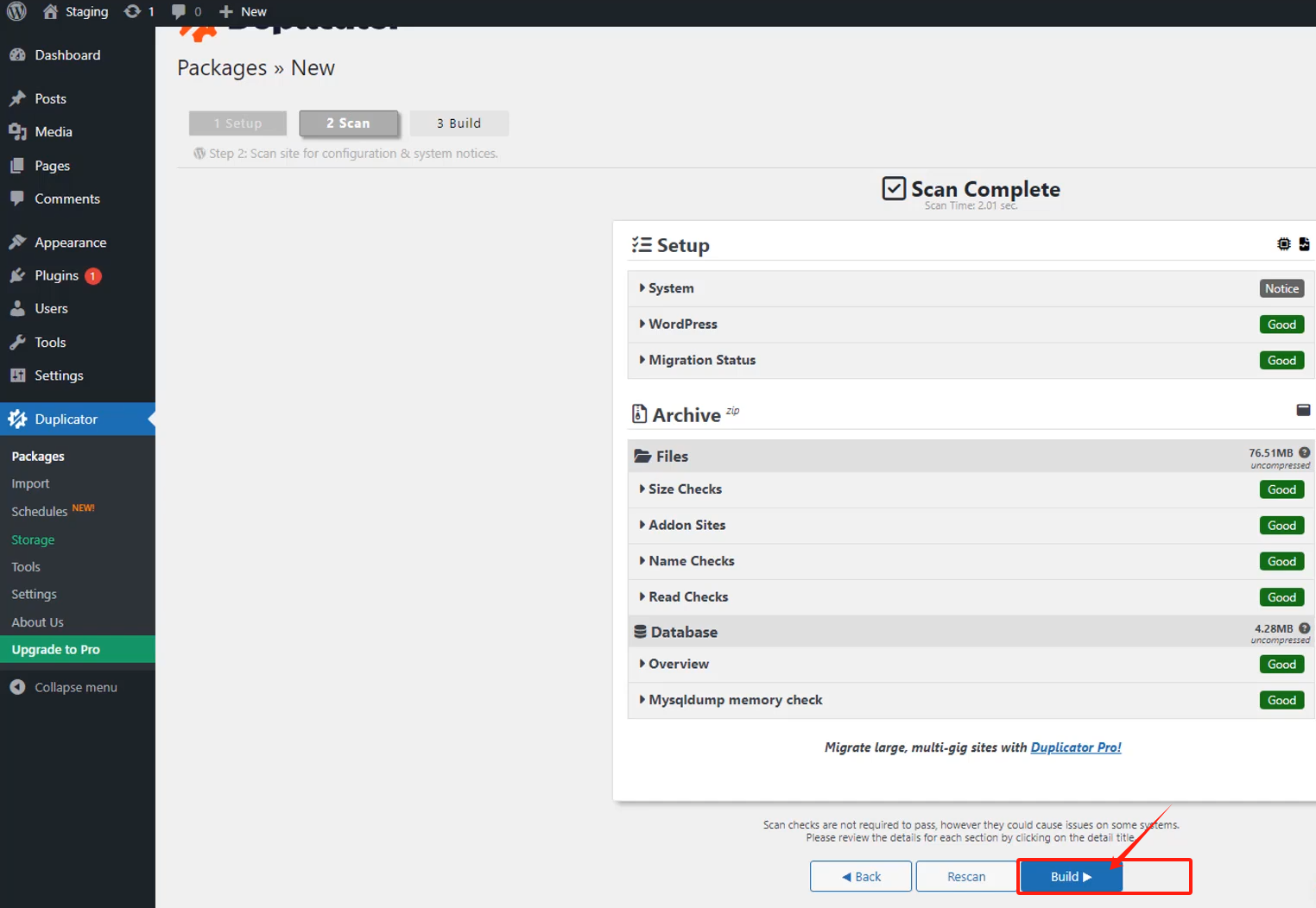Open the Duplicator Pro link

pos(1075,747)
